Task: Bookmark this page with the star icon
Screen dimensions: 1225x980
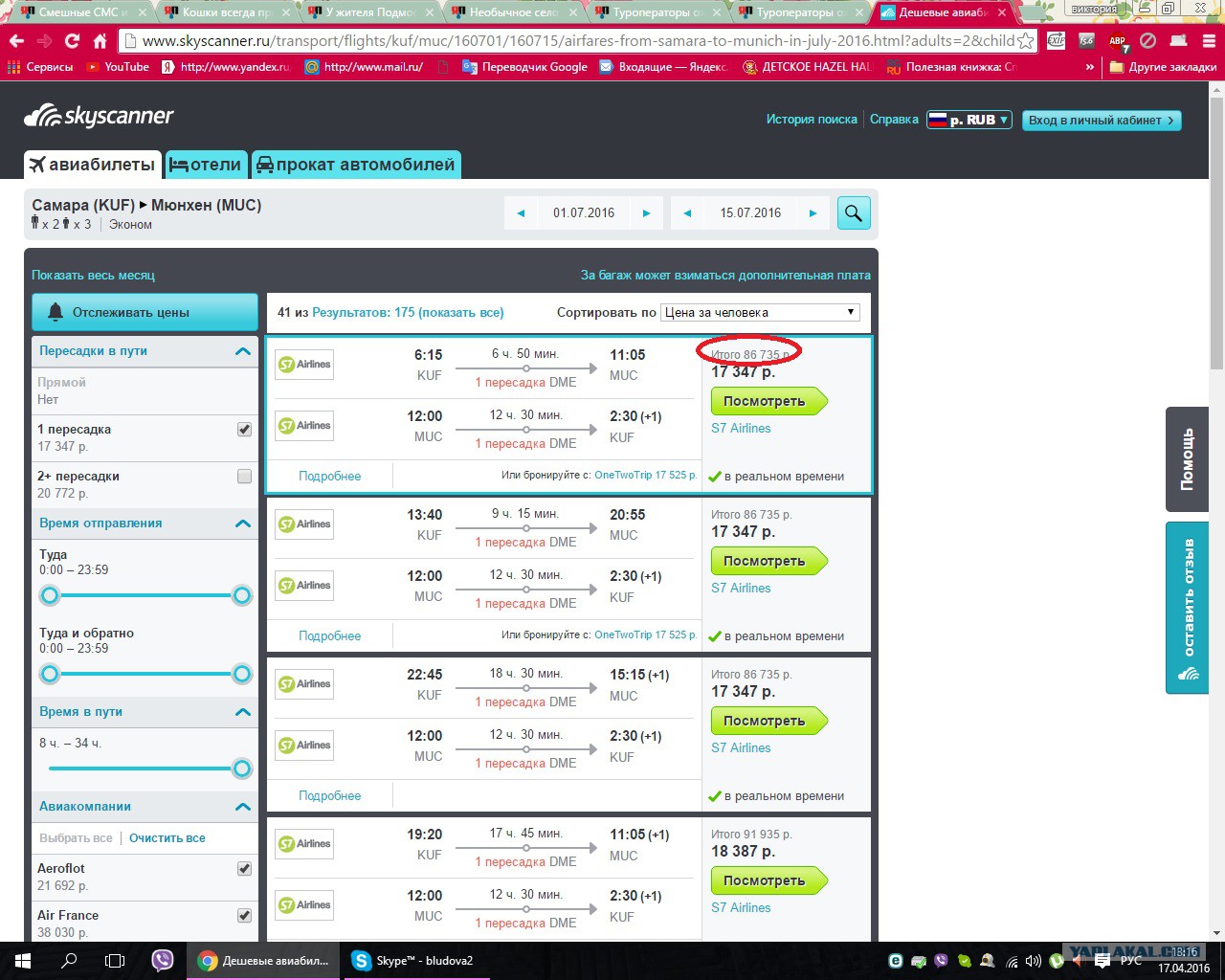Action: (x=1026, y=41)
